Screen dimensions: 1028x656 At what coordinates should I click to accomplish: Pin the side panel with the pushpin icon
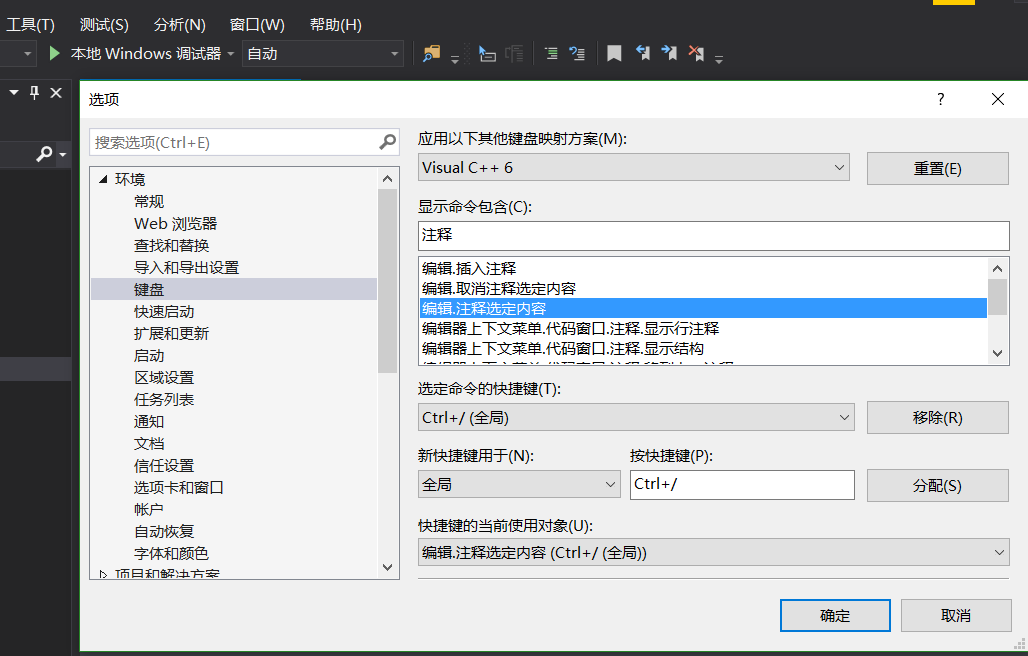tap(35, 93)
